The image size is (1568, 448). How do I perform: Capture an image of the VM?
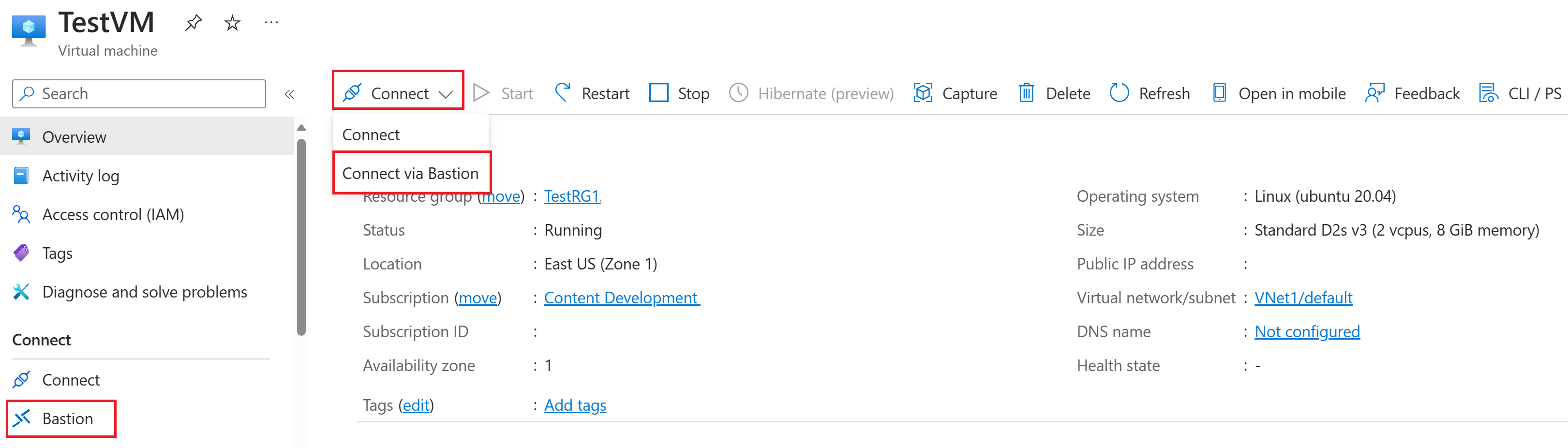(956, 93)
